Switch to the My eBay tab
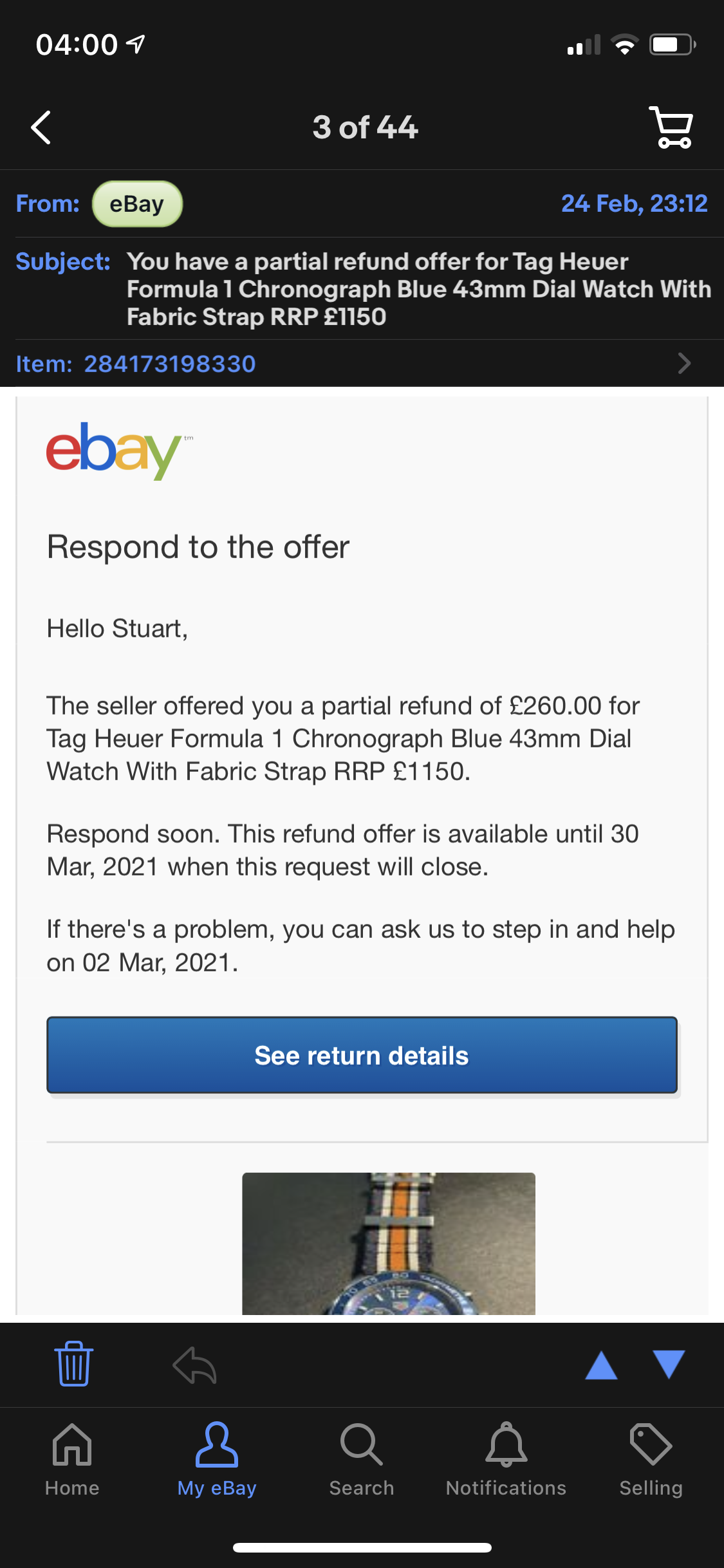 pyautogui.click(x=217, y=1460)
